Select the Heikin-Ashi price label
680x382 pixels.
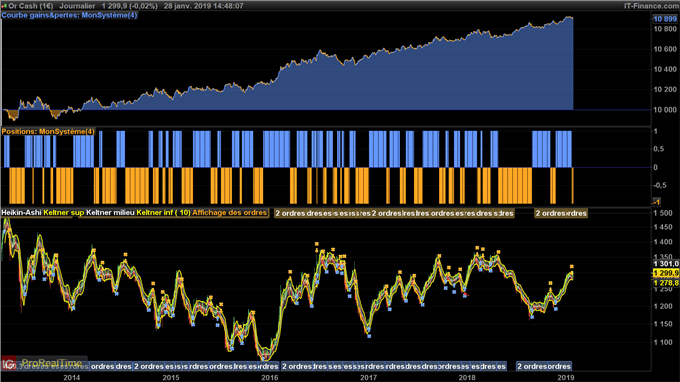pyautogui.click(x=21, y=212)
